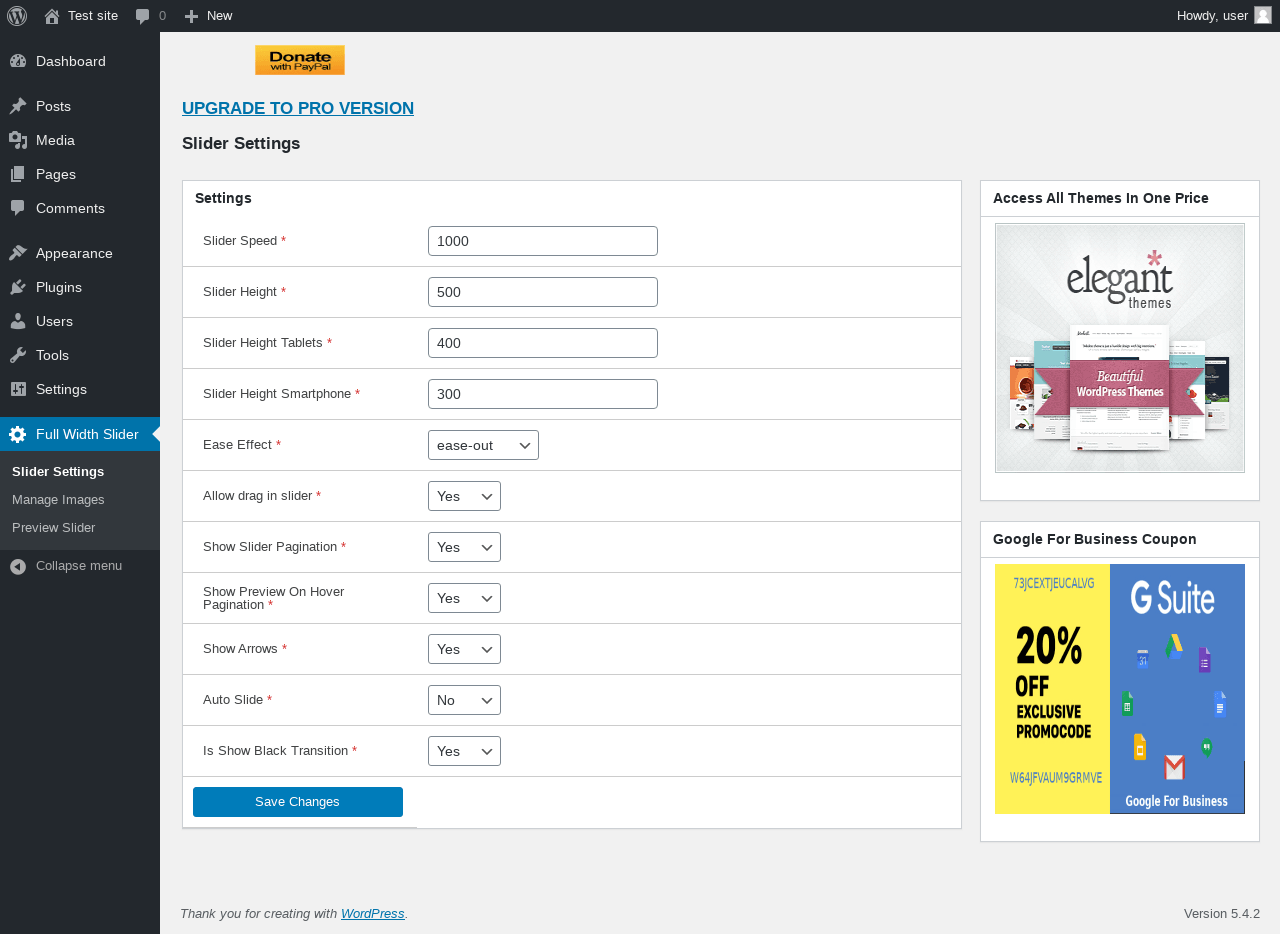Image resolution: width=1280 pixels, height=934 pixels.
Task: Open Manage Images submenu item
Action: [x=58, y=499]
